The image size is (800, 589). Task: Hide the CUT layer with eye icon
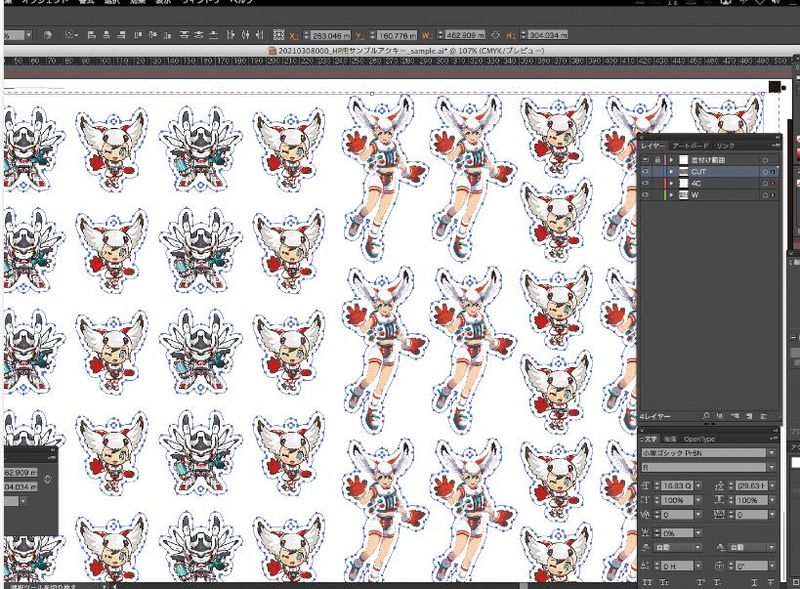tap(645, 172)
